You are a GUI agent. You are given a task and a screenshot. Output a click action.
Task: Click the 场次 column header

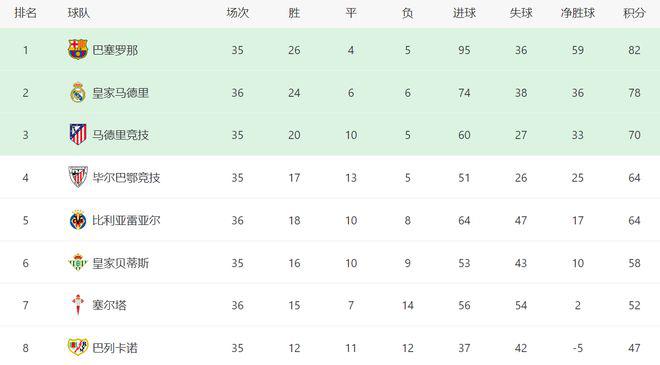(237, 13)
